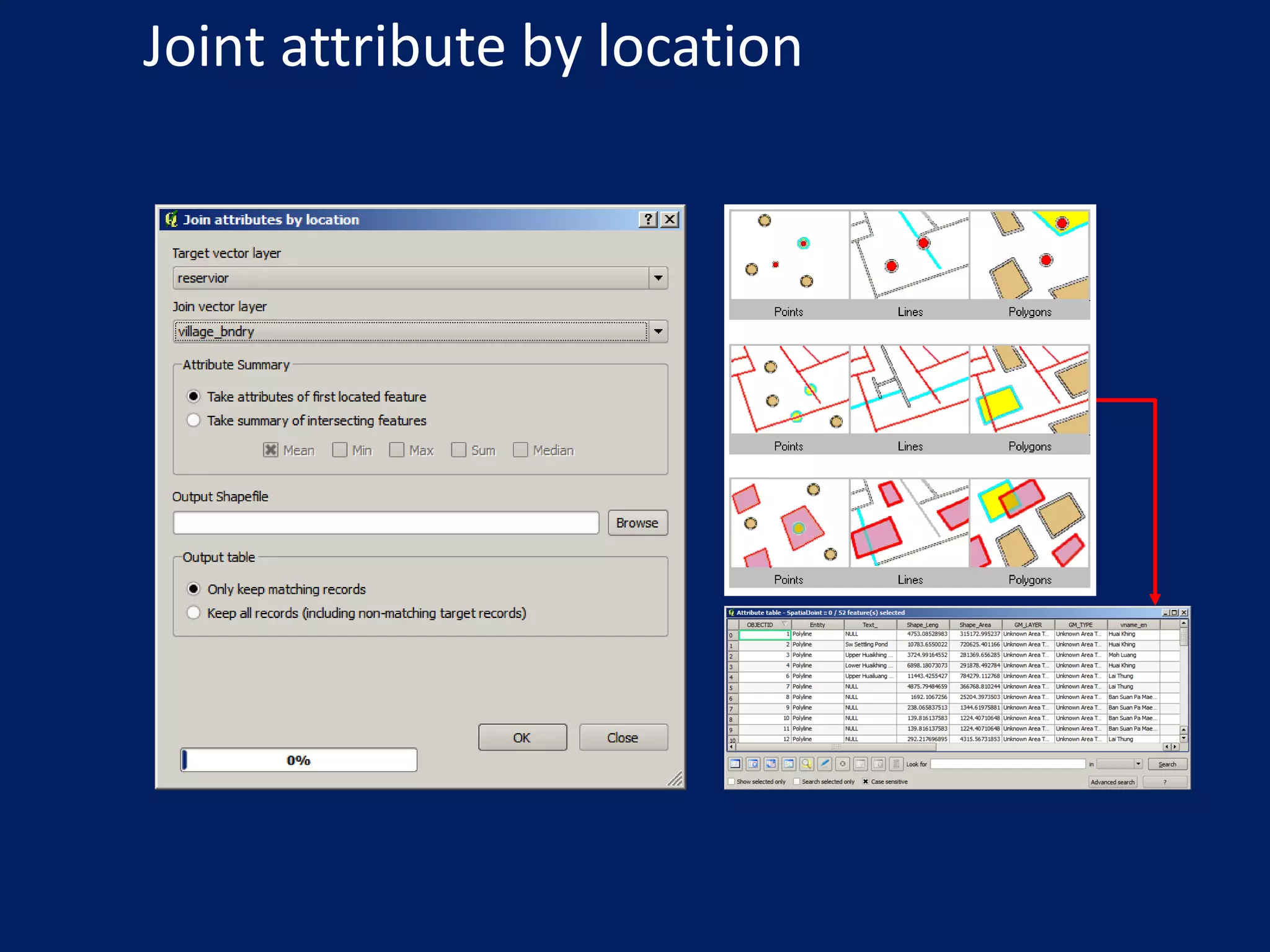Click the table's vertical scrollbar up arrow
Image resolution: width=1270 pixels, height=952 pixels.
tap(1184, 623)
